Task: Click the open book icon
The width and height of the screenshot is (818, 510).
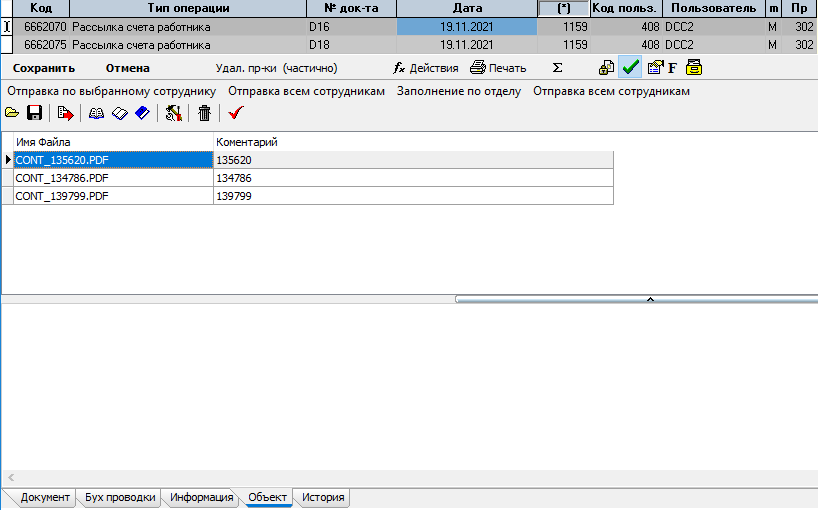Action: pyautogui.click(x=97, y=113)
